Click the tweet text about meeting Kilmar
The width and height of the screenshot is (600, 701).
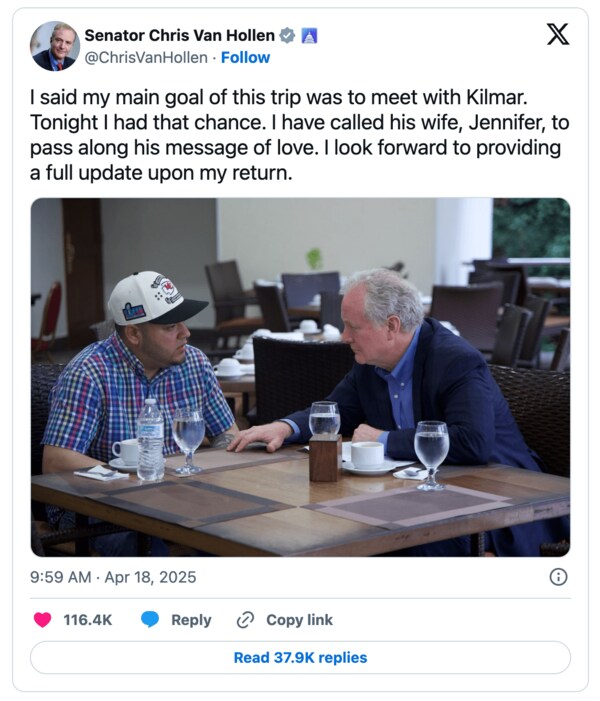tap(298, 129)
